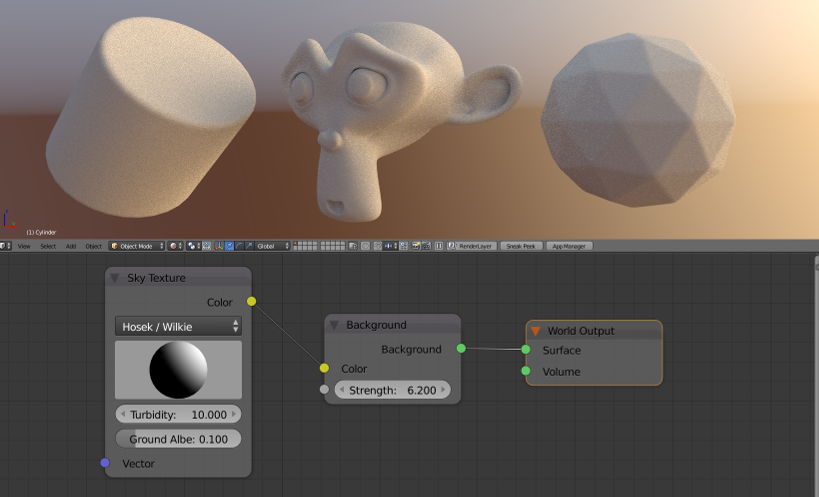Select the World Output node by its title
819x497 pixels.
tap(581, 331)
